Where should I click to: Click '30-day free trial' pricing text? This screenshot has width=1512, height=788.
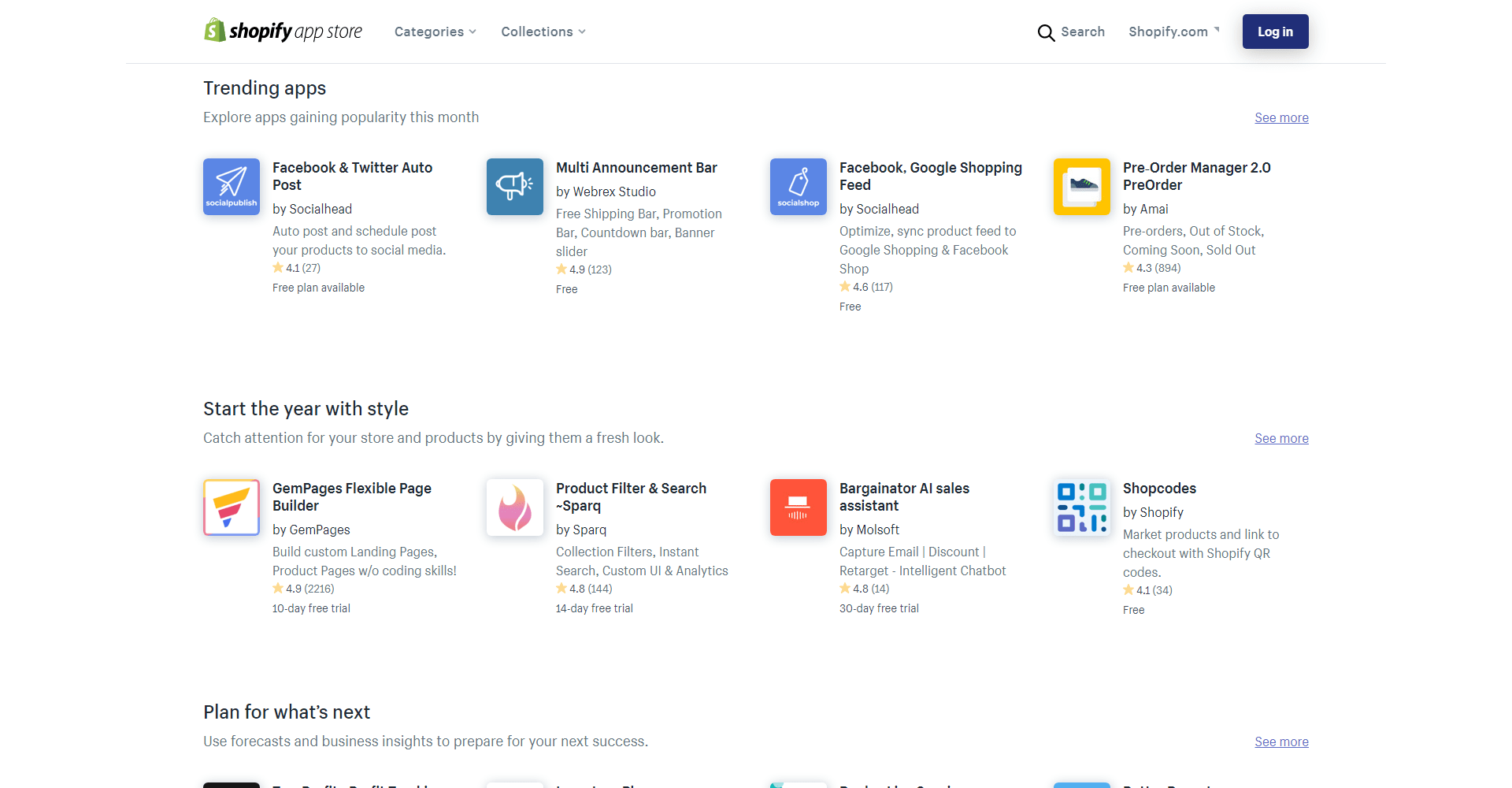(x=879, y=608)
